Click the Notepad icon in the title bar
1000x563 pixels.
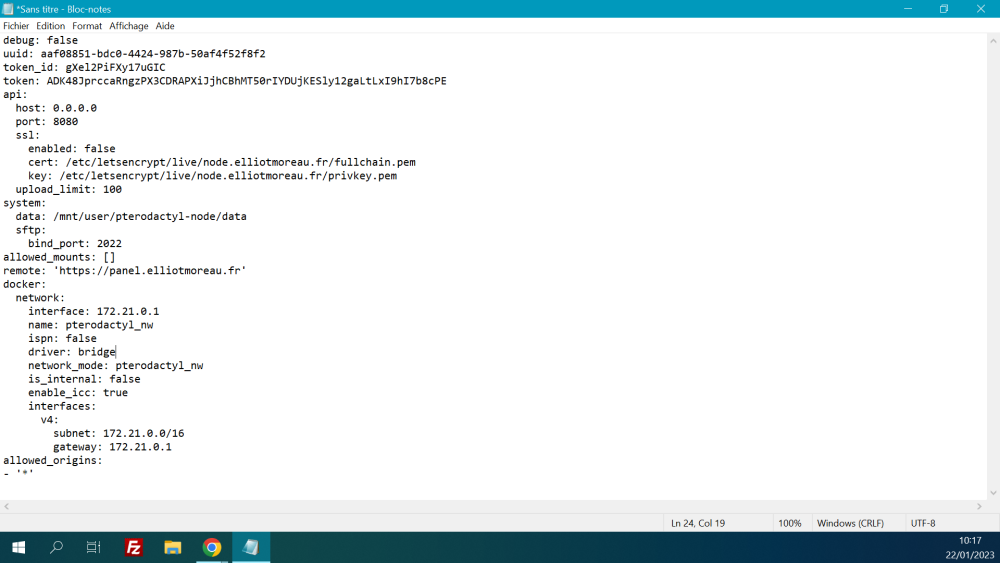[8, 9]
